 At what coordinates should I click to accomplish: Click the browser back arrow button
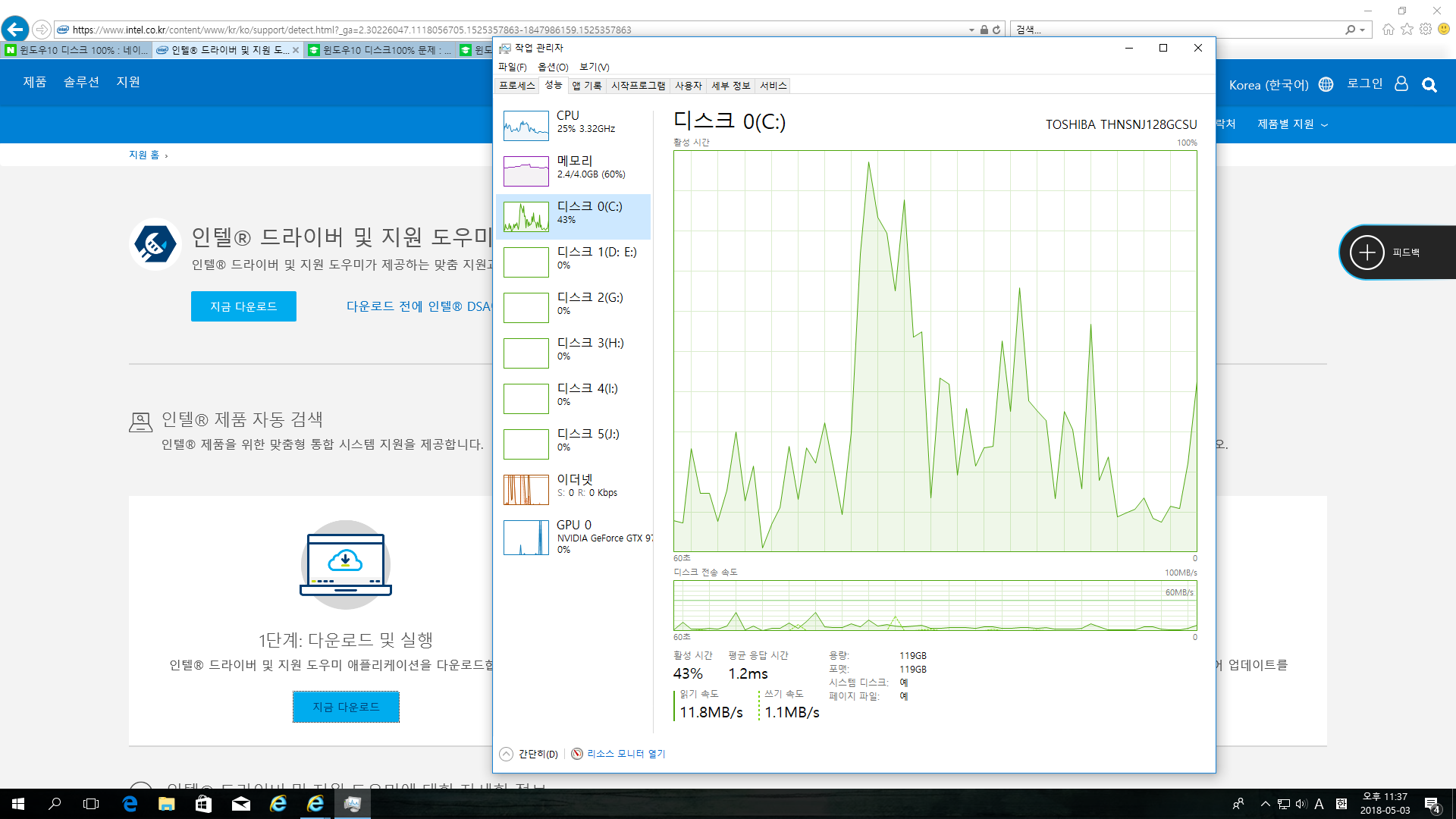click(x=15, y=30)
